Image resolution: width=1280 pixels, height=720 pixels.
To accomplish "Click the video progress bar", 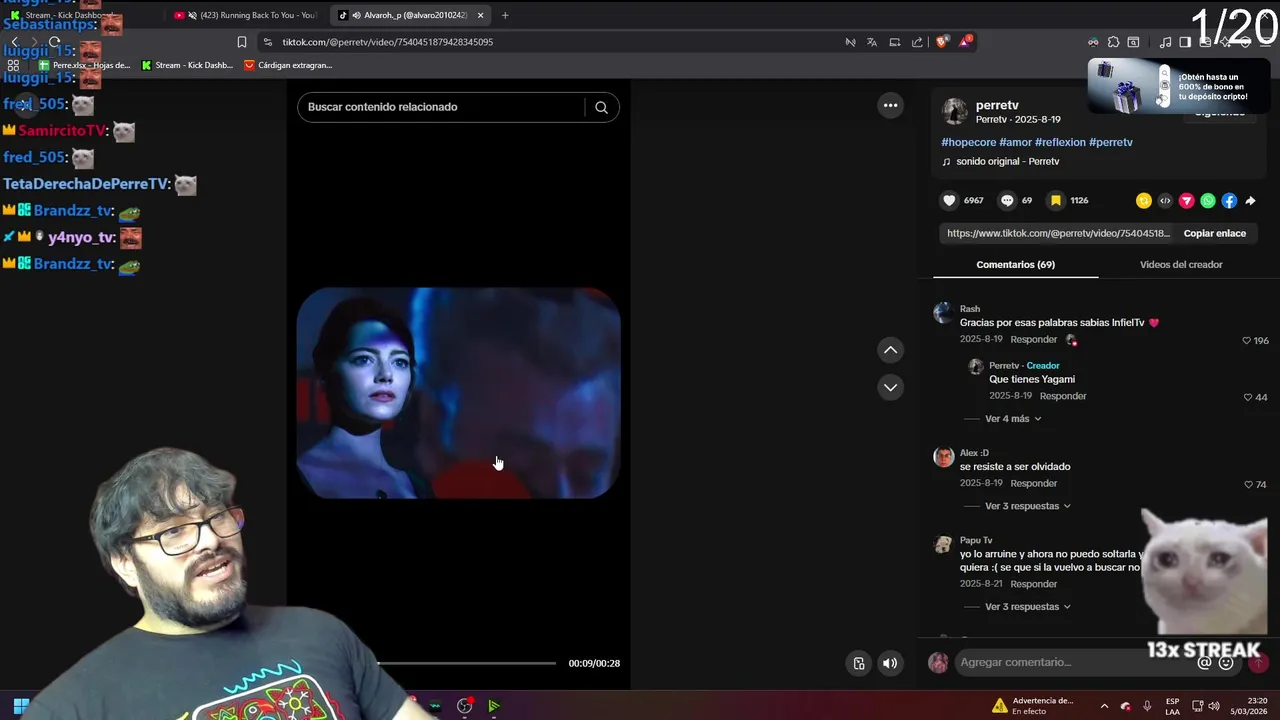I will coord(466,663).
